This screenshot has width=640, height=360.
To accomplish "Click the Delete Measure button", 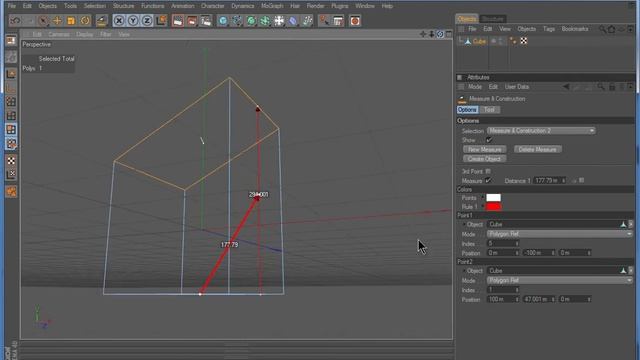I will click(x=538, y=149).
